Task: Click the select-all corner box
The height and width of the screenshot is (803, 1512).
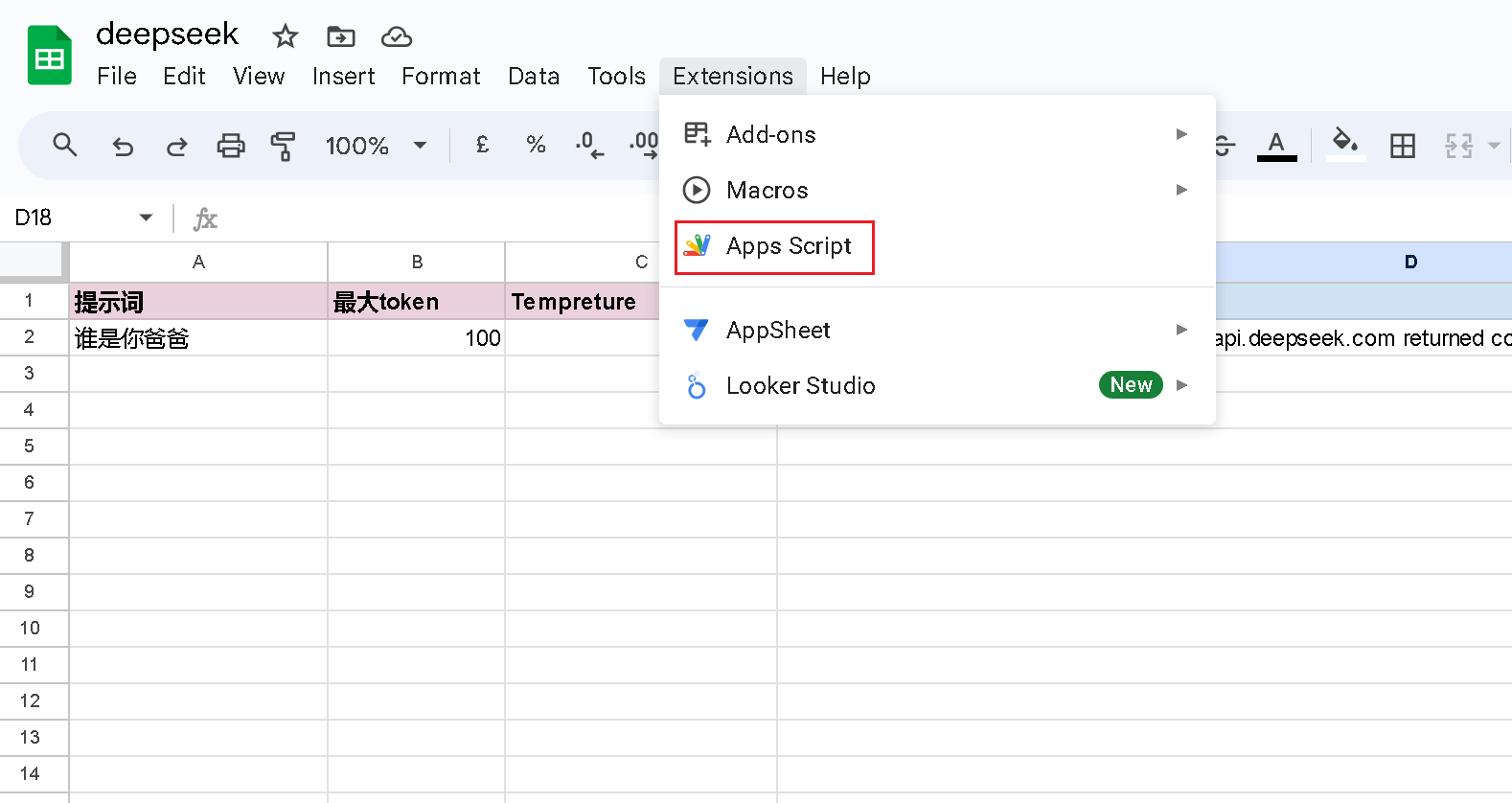Action: point(34,262)
